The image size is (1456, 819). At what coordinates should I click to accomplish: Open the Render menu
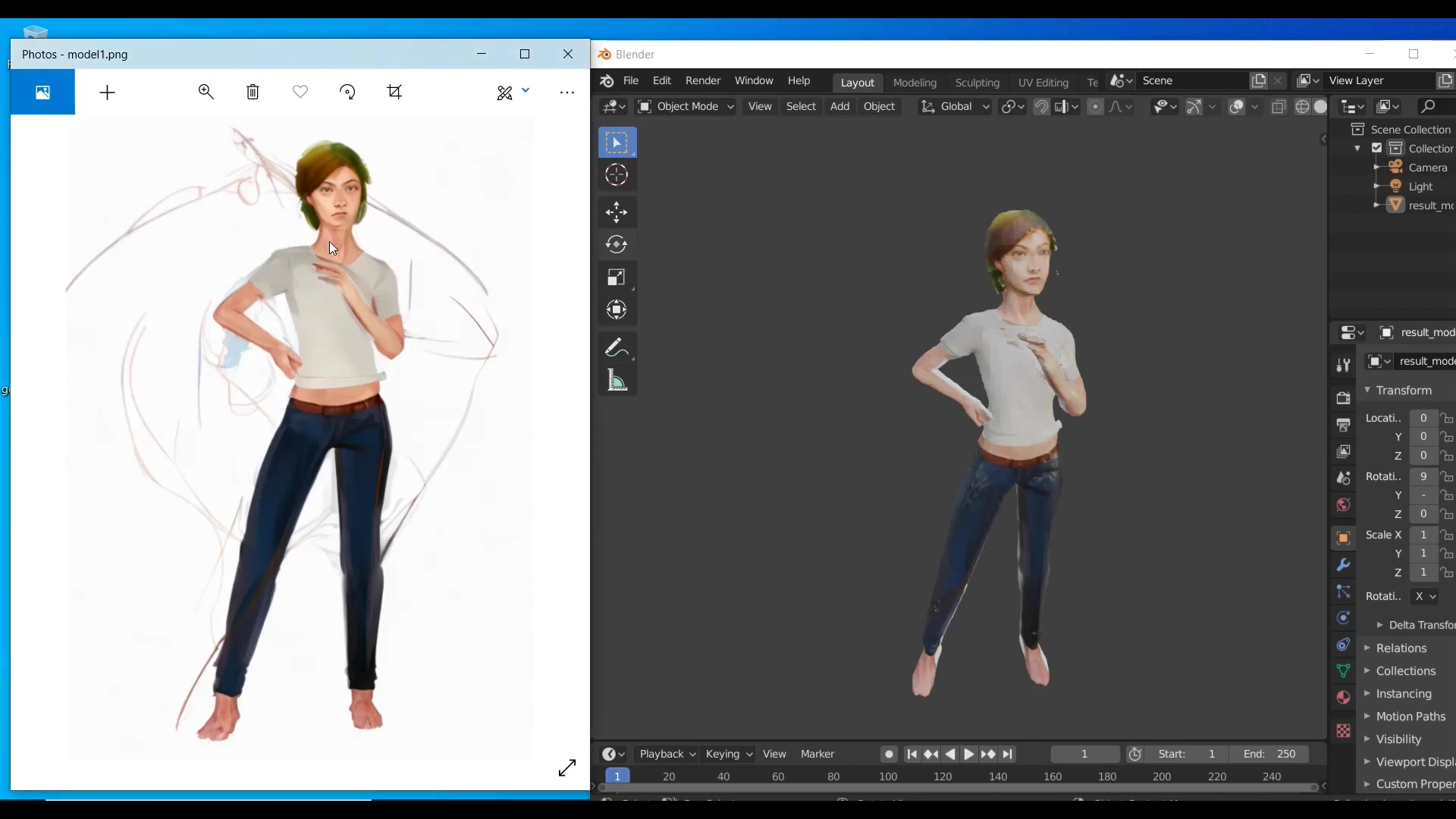pos(702,80)
